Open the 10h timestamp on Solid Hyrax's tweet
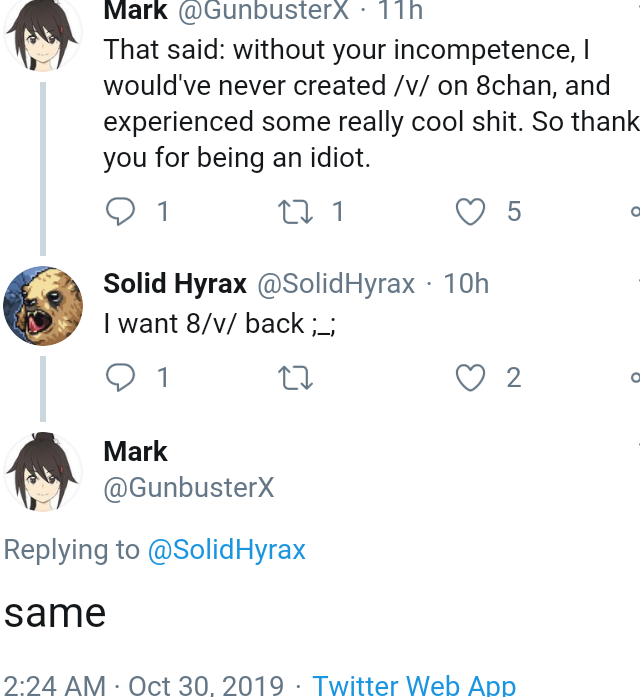The width and height of the screenshot is (640, 697). 466,283
